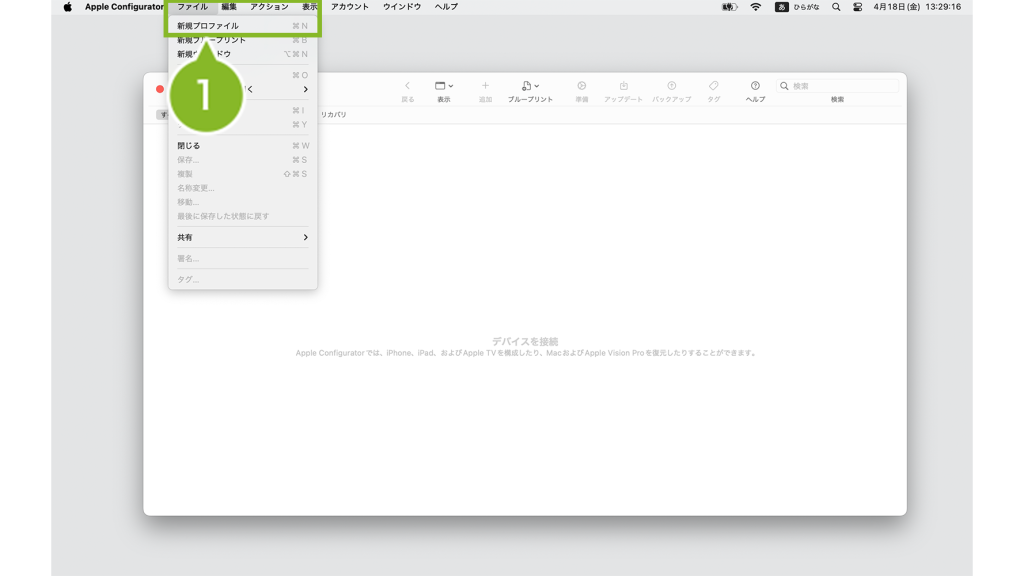Select 移動... in the File menu

[242, 202]
